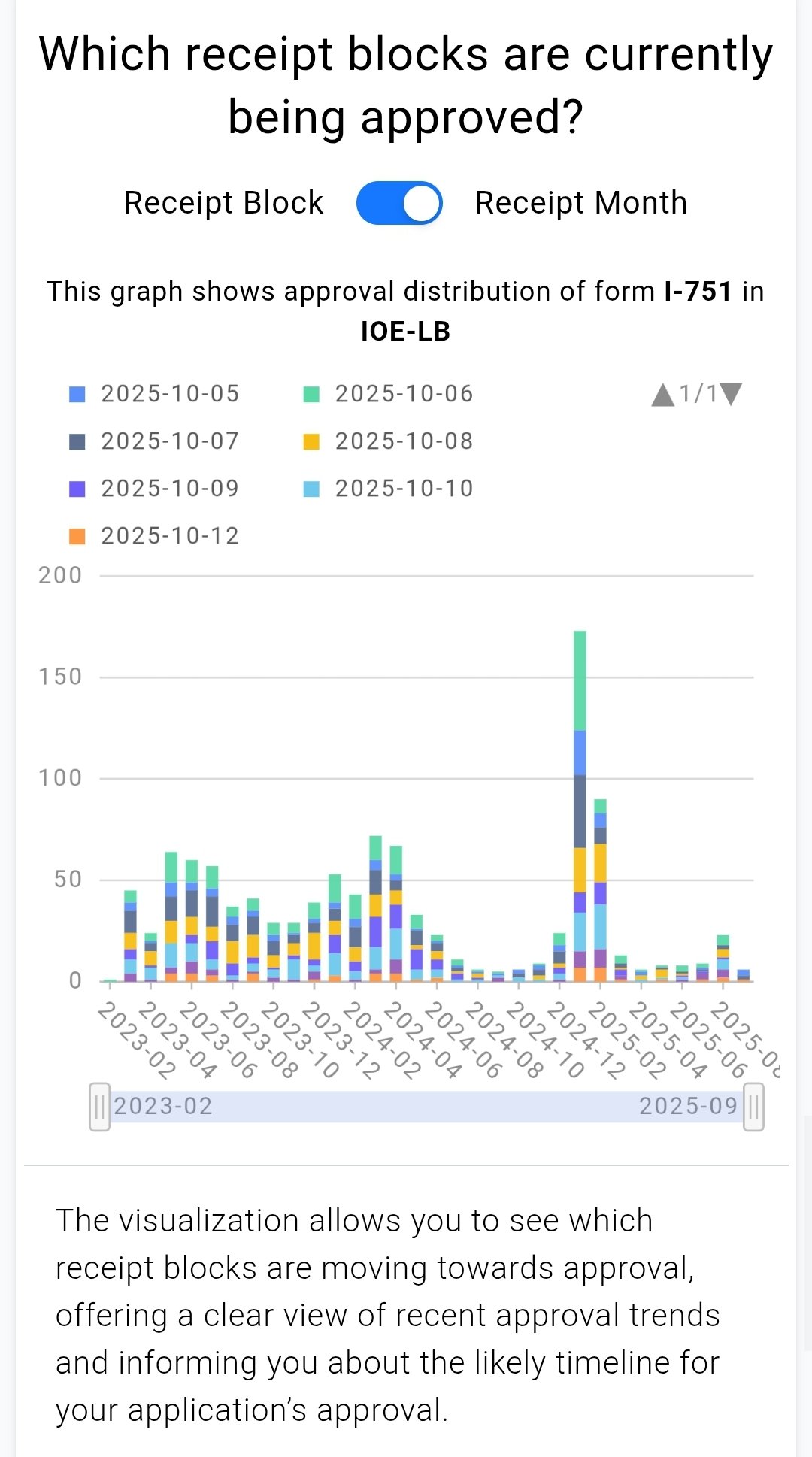The image size is (812, 1457).
Task: Click the 2025-10-05 blue legend swatch
Action: pos(77,394)
